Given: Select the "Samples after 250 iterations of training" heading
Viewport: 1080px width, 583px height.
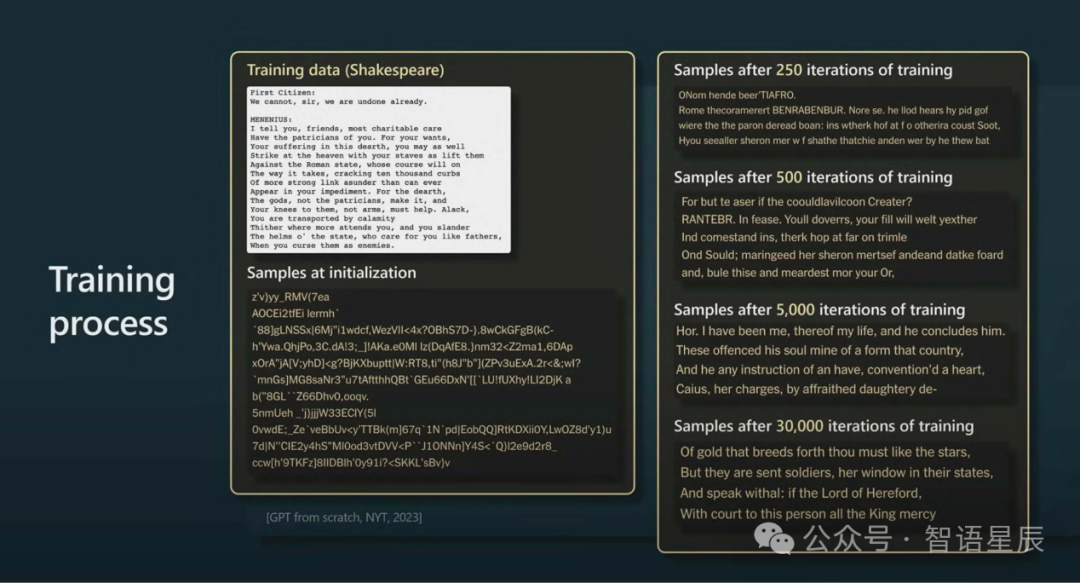Looking at the screenshot, I should coord(813,70).
